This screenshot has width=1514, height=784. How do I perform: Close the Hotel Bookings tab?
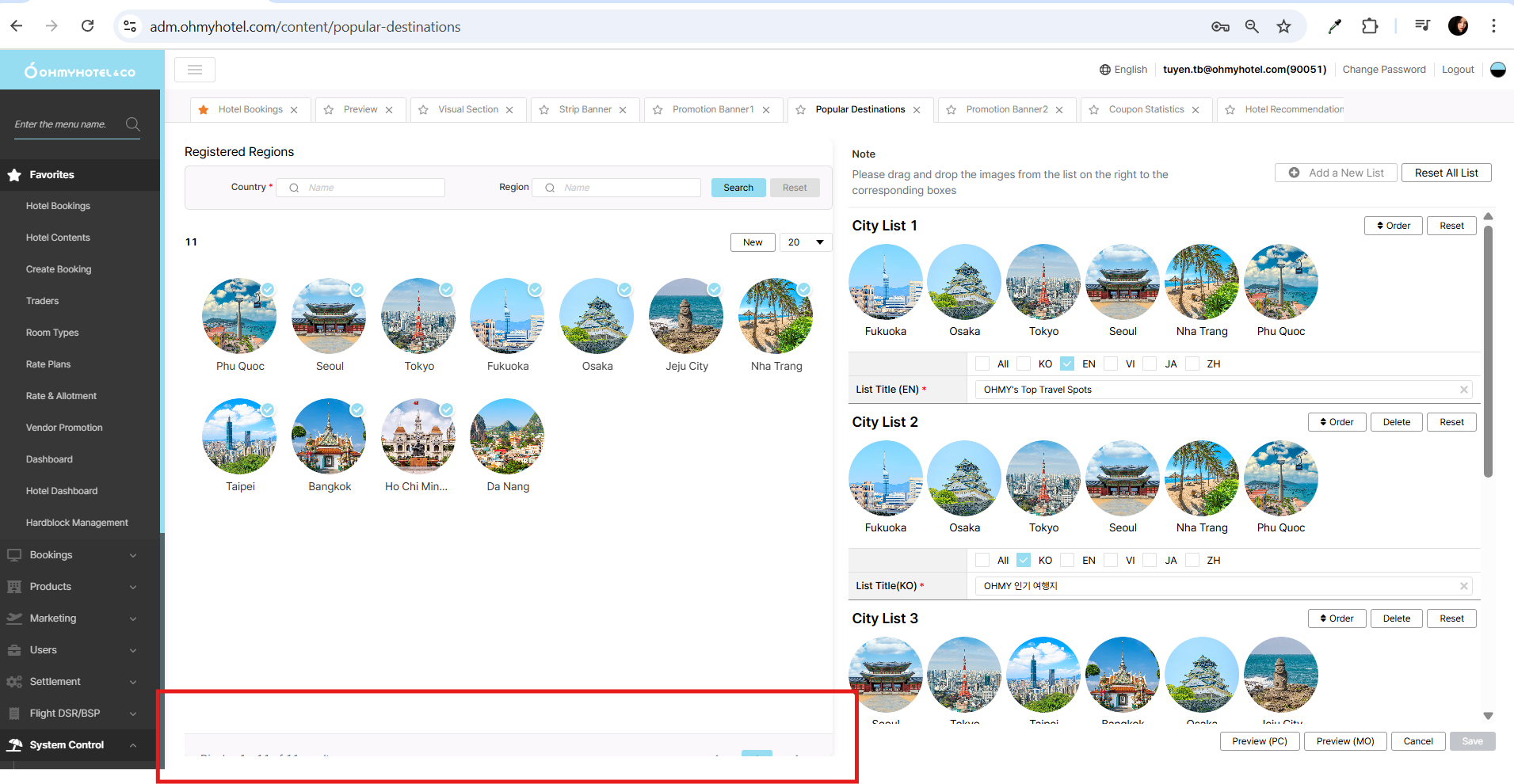294,110
